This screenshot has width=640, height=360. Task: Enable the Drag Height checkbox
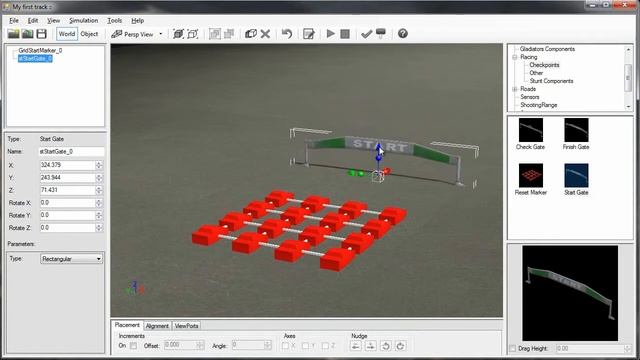[513, 349]
